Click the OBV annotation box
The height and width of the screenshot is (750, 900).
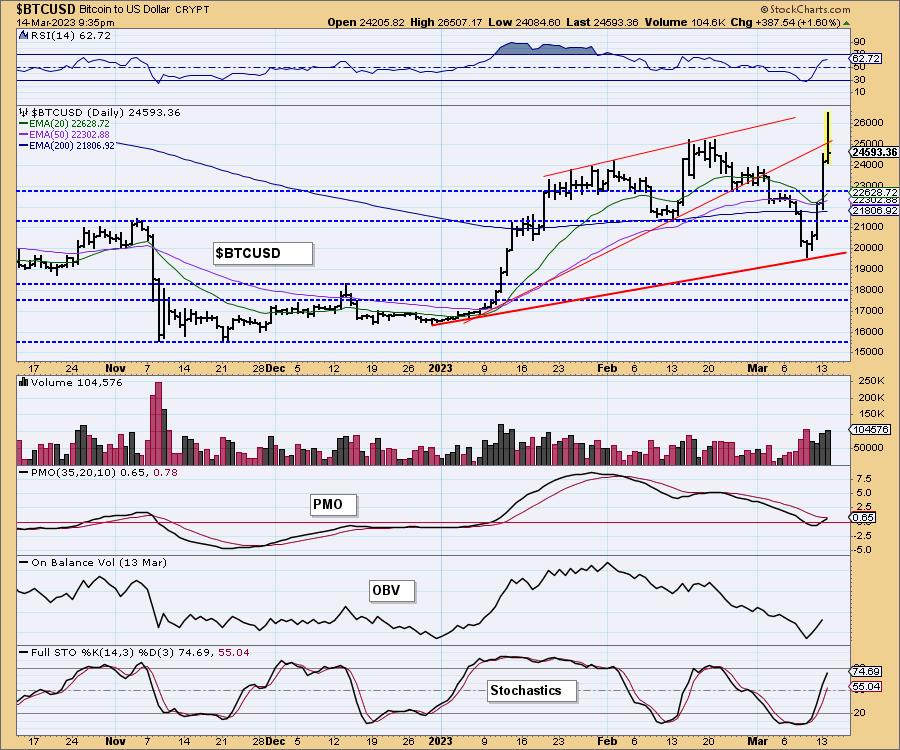click(x=391, y=590)
